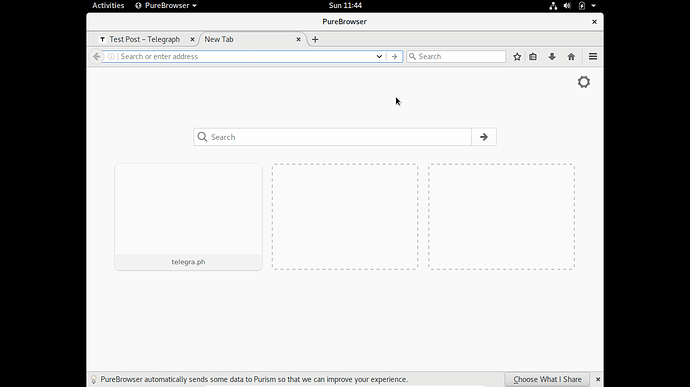Go to the Home page icon
Viewport: 690px width, 387px height.
click(x=571, y=56)
